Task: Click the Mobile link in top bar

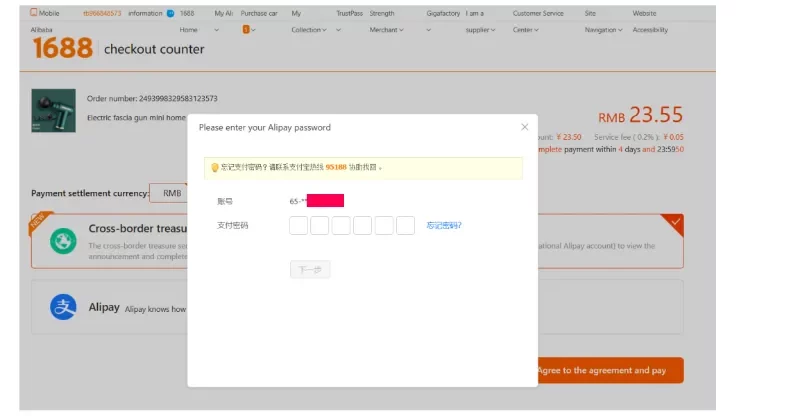Action: coord(49,13)
